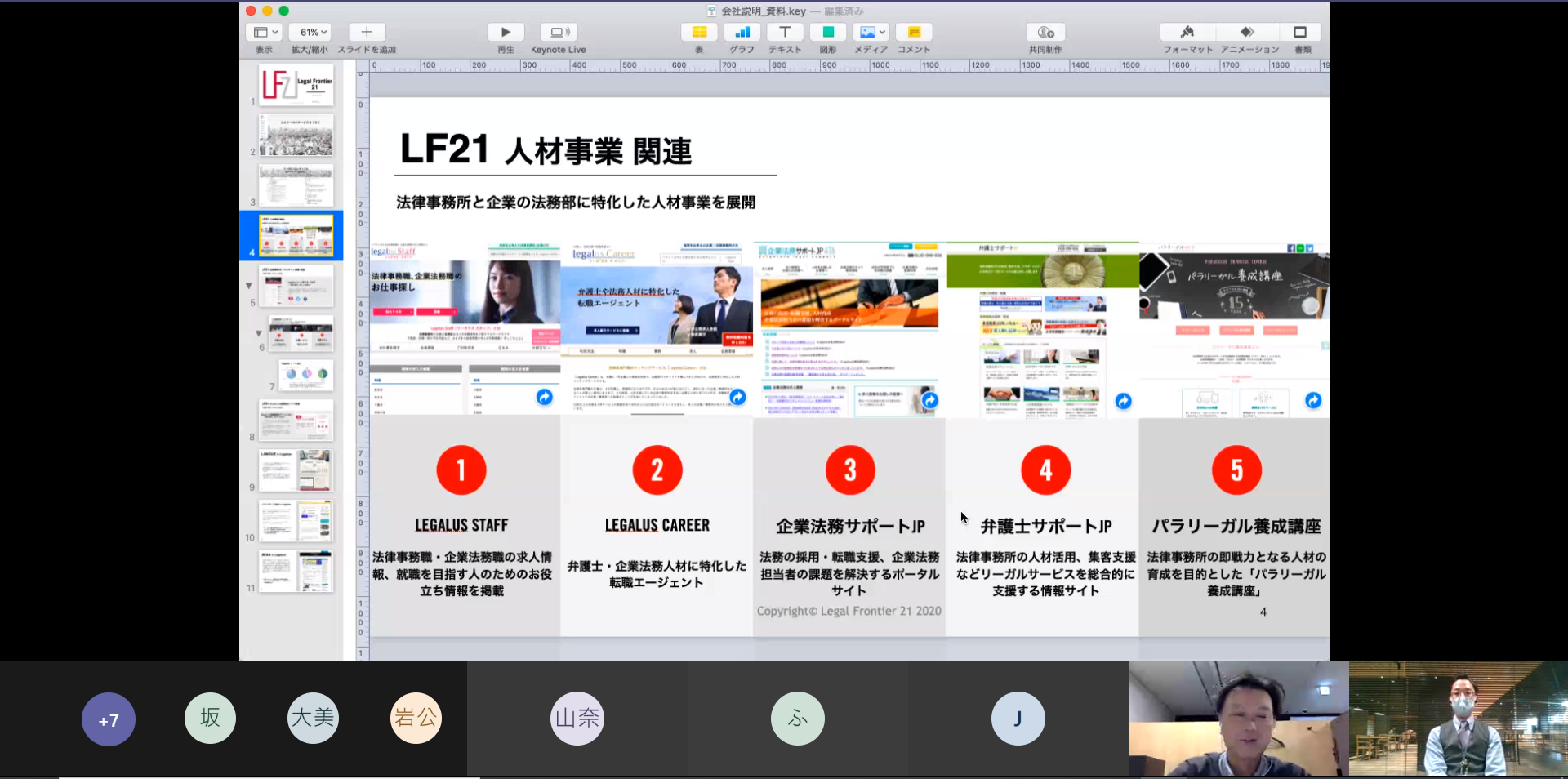This screenshot has height=779, width=1568.
Task: Click the LEGALUS STAFF heading text
Action: coord(461,525)
